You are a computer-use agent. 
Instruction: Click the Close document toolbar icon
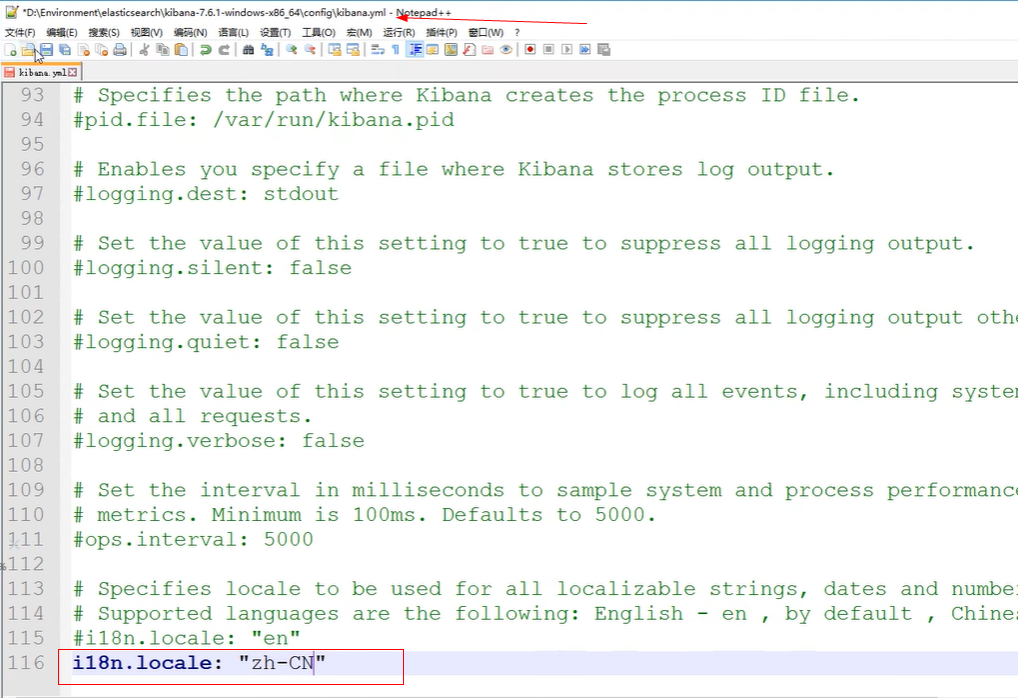coord(83,50)
